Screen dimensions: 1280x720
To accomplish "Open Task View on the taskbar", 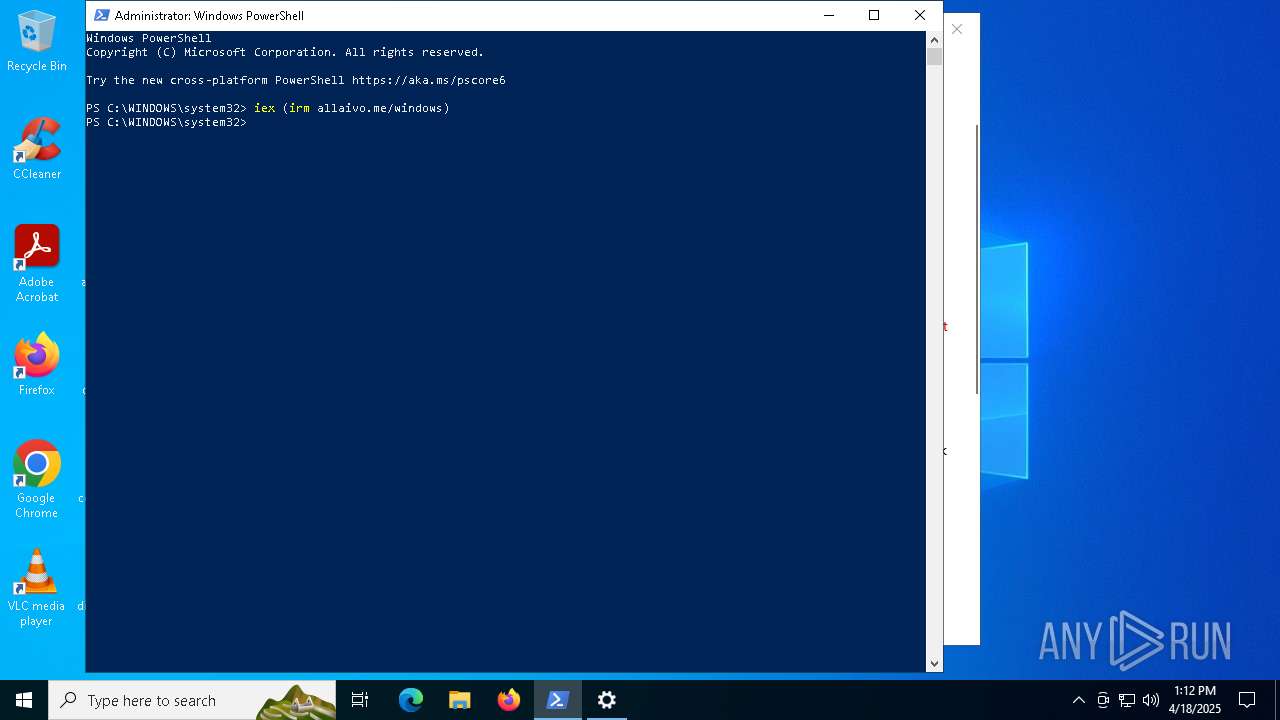I will [x=360, y=700].
